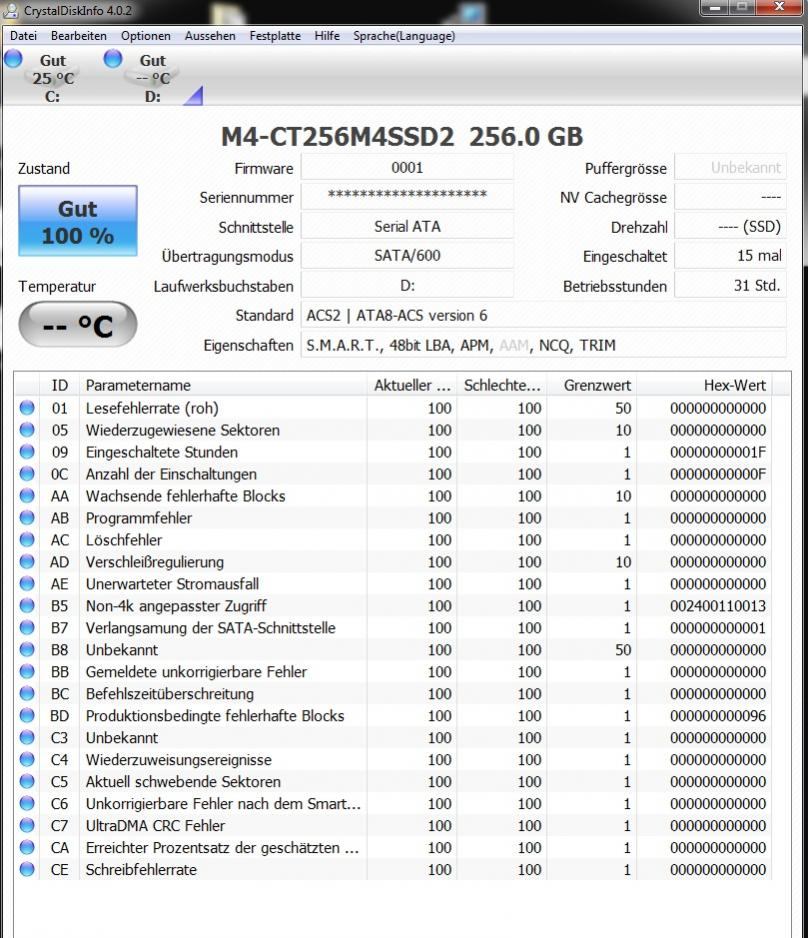The image size is (808, 938).
Task: Click hex value 00000000001F
Action: pyautogui.click(x=718, y=452)
